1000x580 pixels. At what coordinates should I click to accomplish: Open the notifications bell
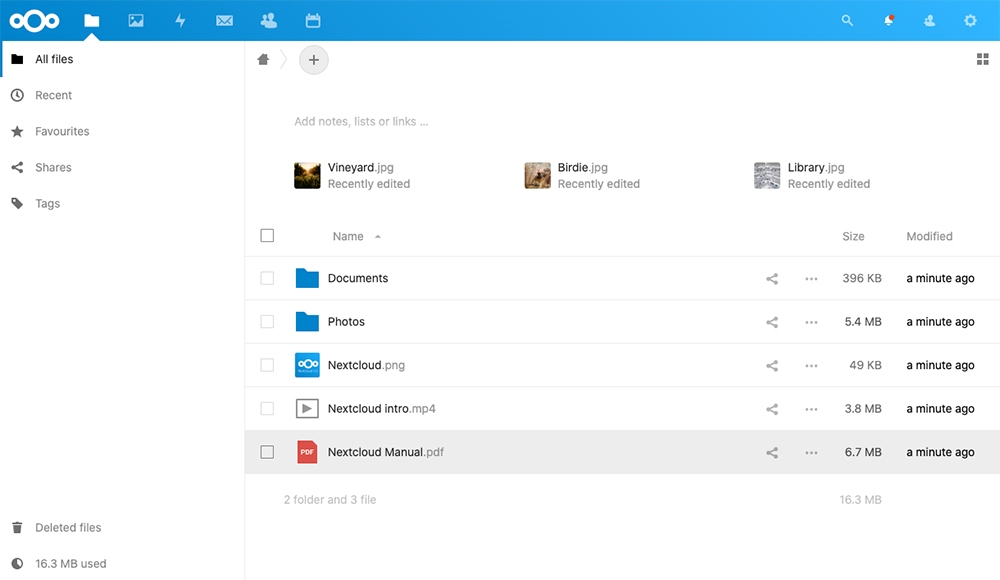pos(888,20)
